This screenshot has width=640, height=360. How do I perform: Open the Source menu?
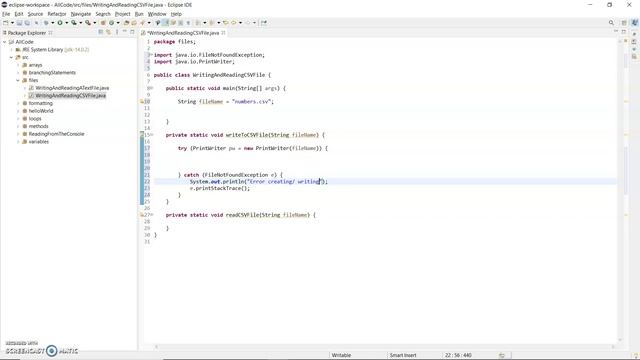[35, 14]
